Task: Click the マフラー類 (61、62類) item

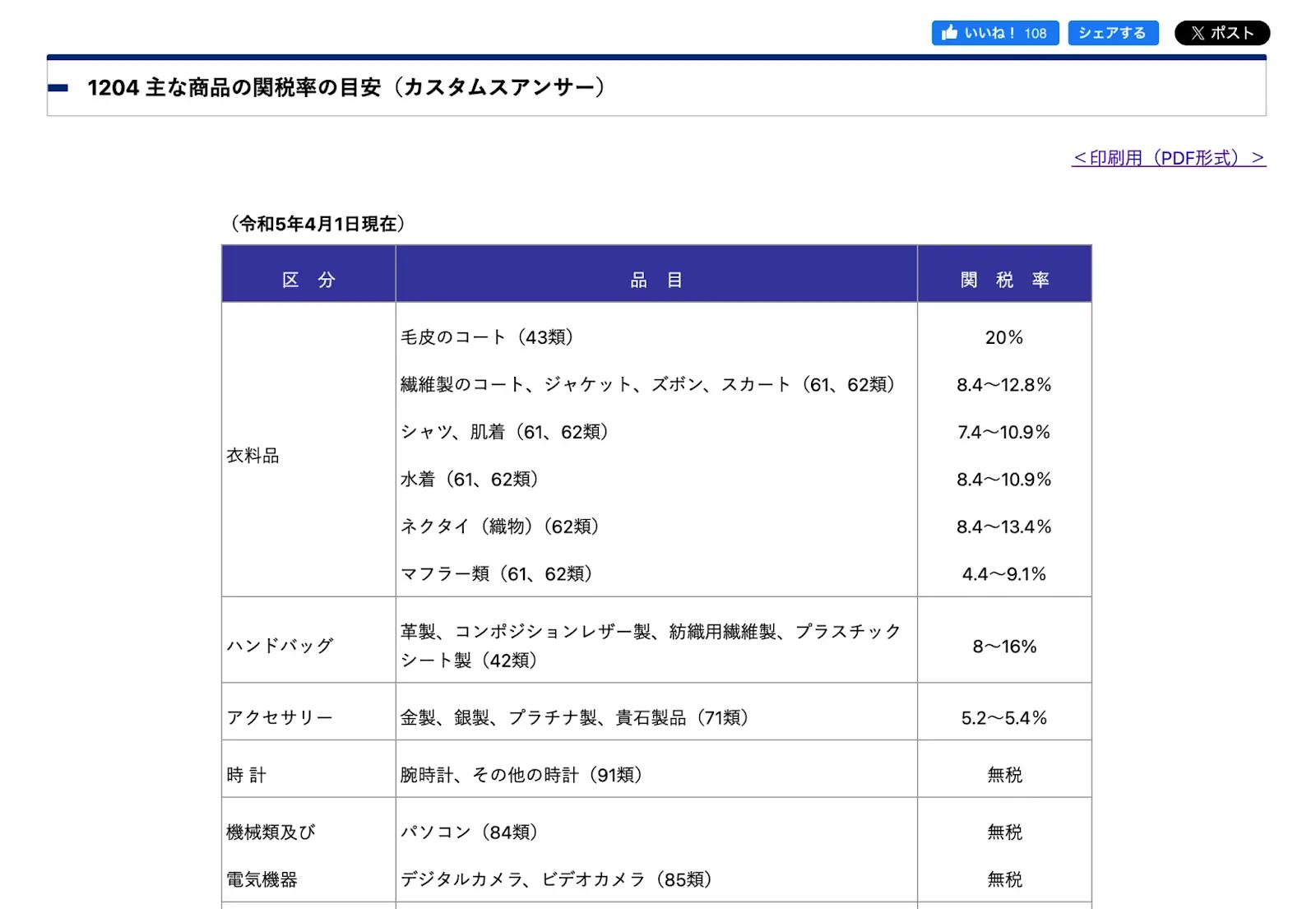Action: 497,573
